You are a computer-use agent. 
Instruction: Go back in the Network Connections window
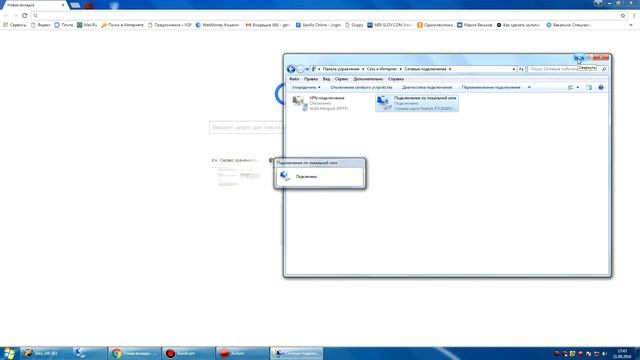click(x=291, y=69)
